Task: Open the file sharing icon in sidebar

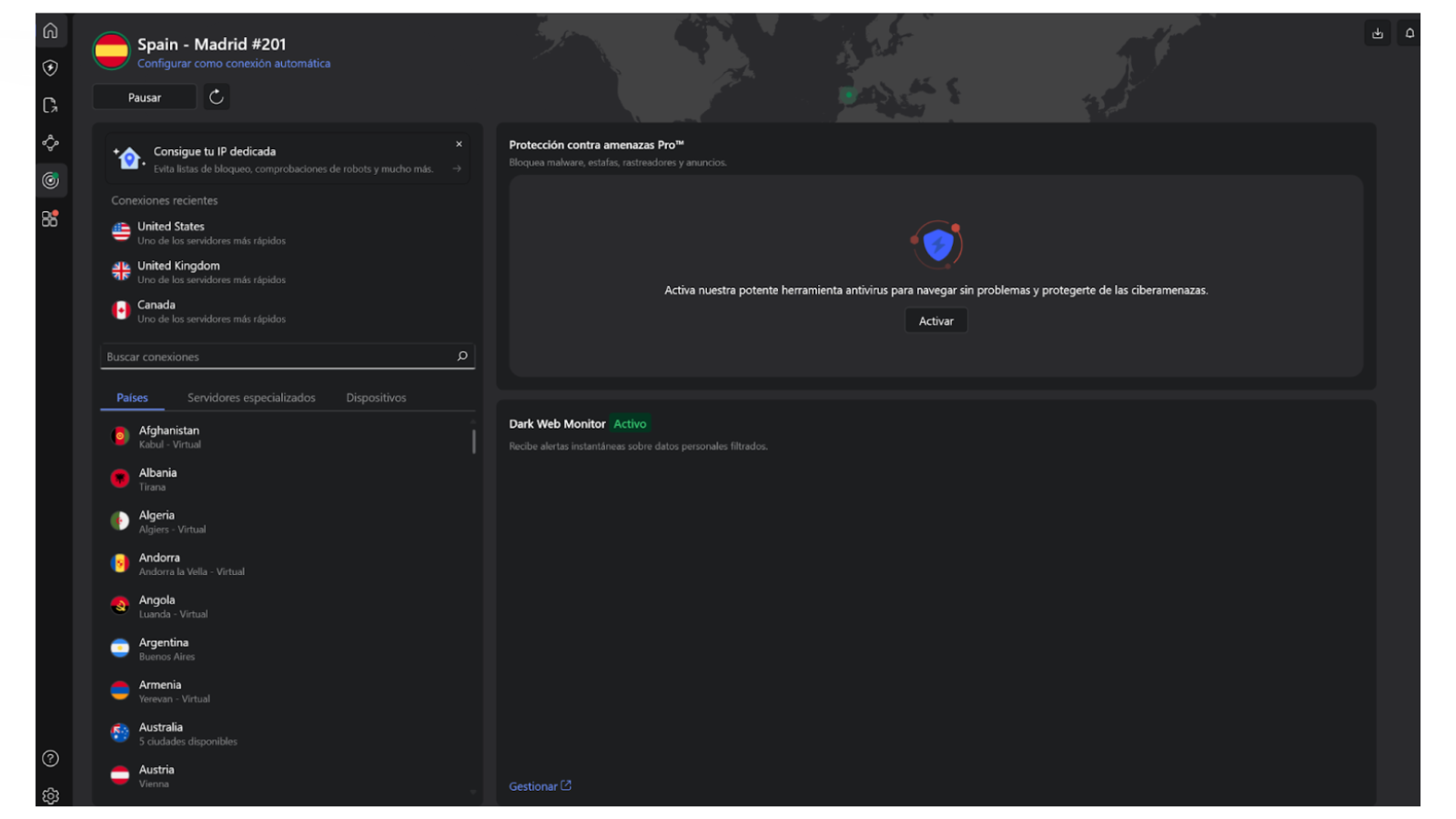Action: pyautogui.click(x=51, y=106)
